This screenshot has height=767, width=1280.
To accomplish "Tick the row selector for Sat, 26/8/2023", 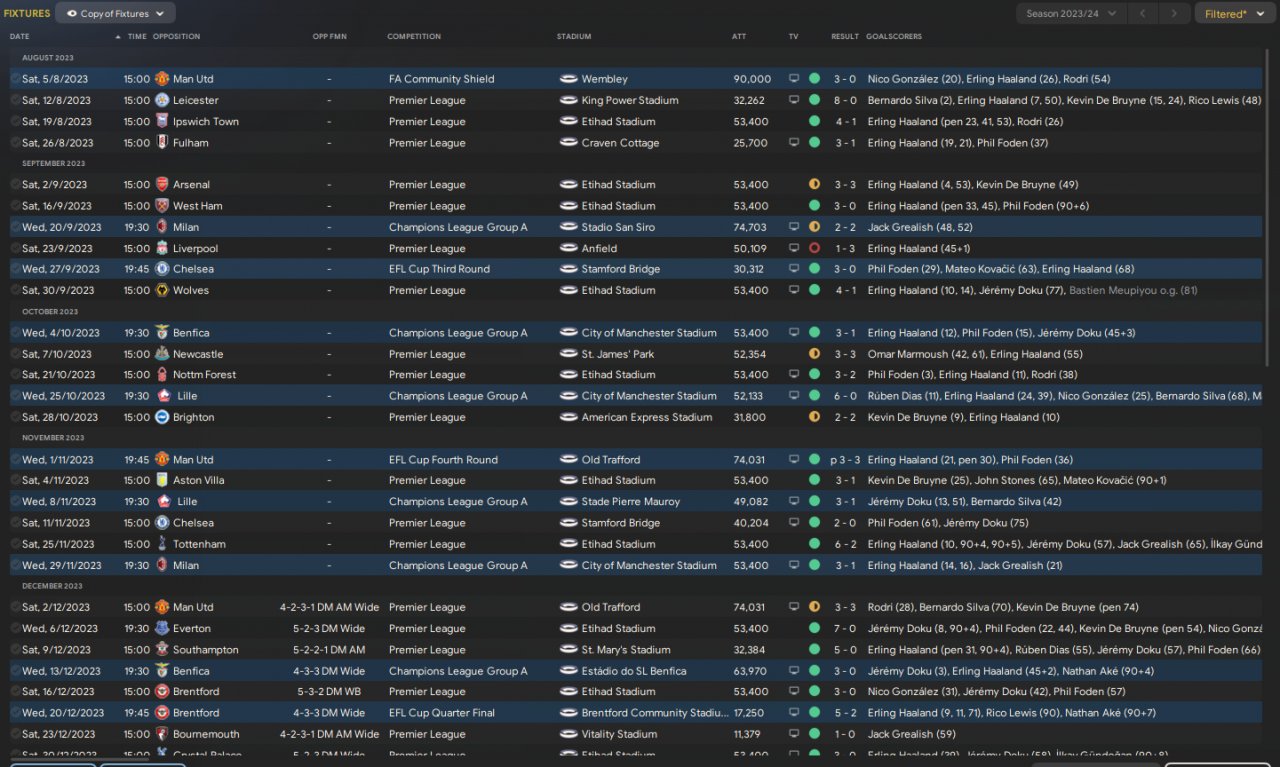I will tap(15, 143).
